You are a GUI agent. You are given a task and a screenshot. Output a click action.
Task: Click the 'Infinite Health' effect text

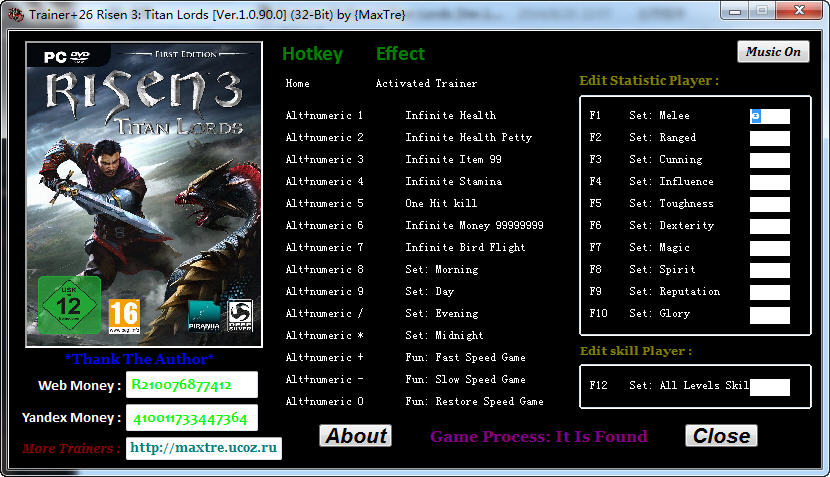coord(450,115)
